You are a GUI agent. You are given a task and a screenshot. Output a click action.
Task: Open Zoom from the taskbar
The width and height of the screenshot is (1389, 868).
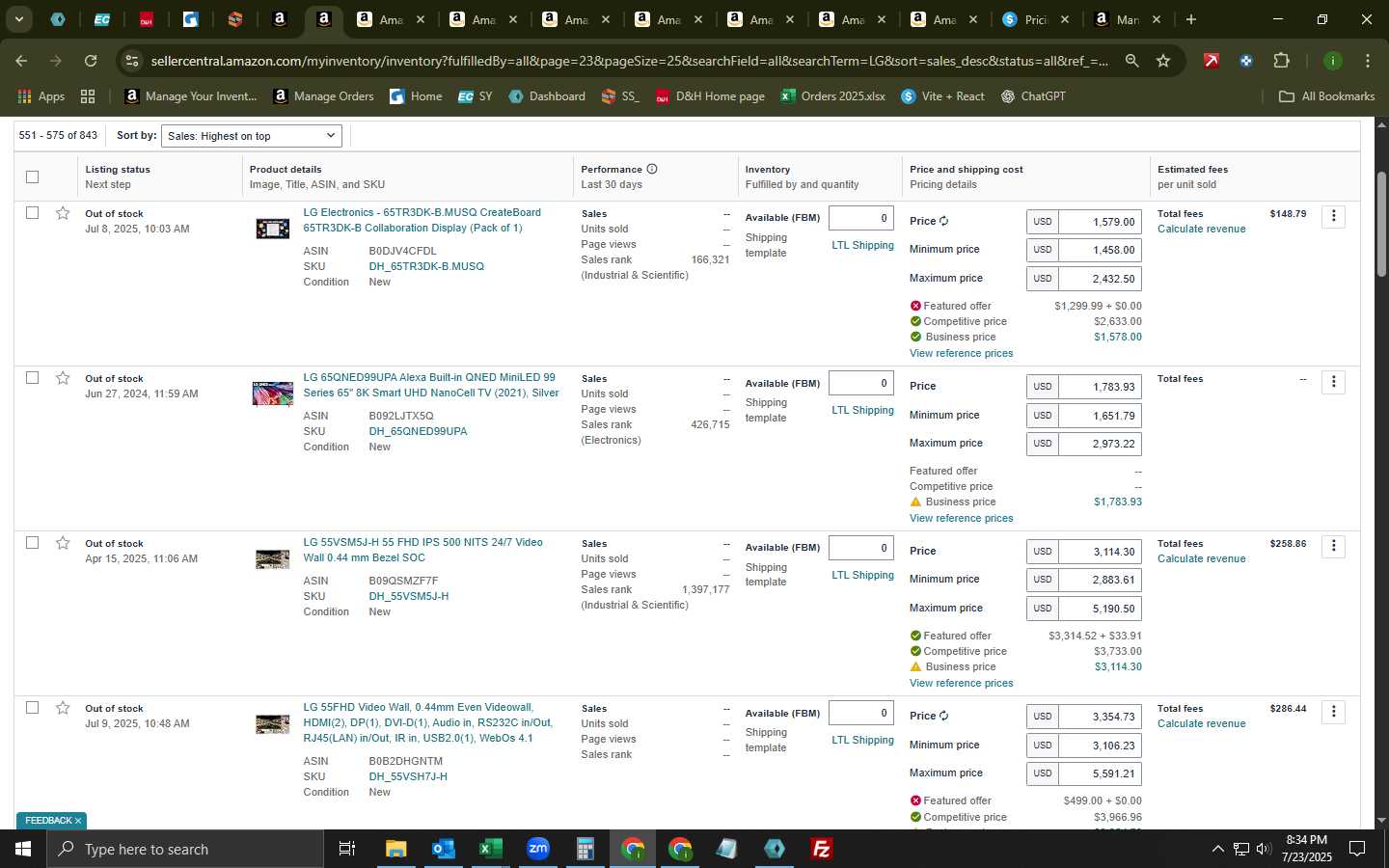[537, 849]
